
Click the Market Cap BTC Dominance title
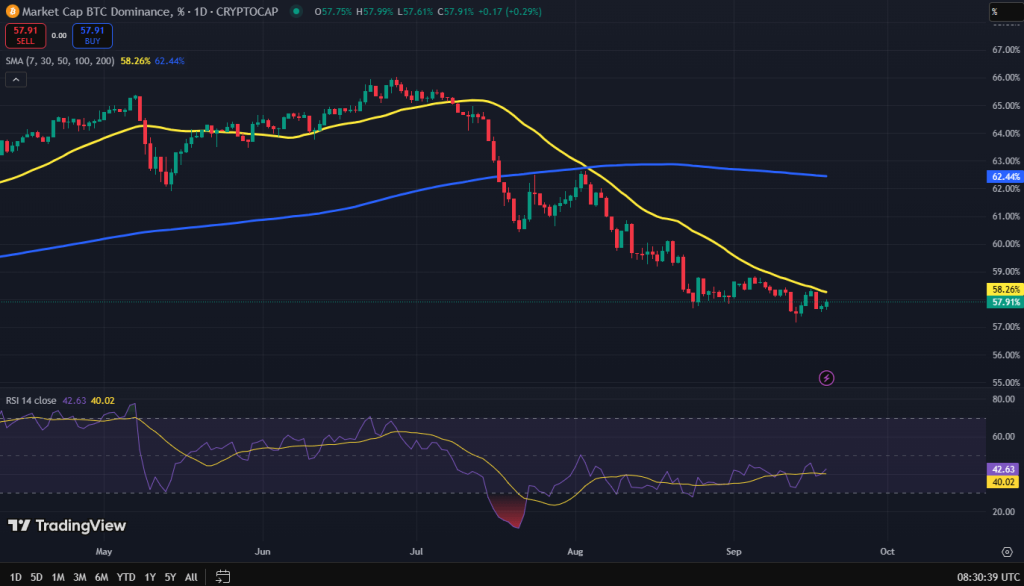pyautogui.click(x=150, y=11)
